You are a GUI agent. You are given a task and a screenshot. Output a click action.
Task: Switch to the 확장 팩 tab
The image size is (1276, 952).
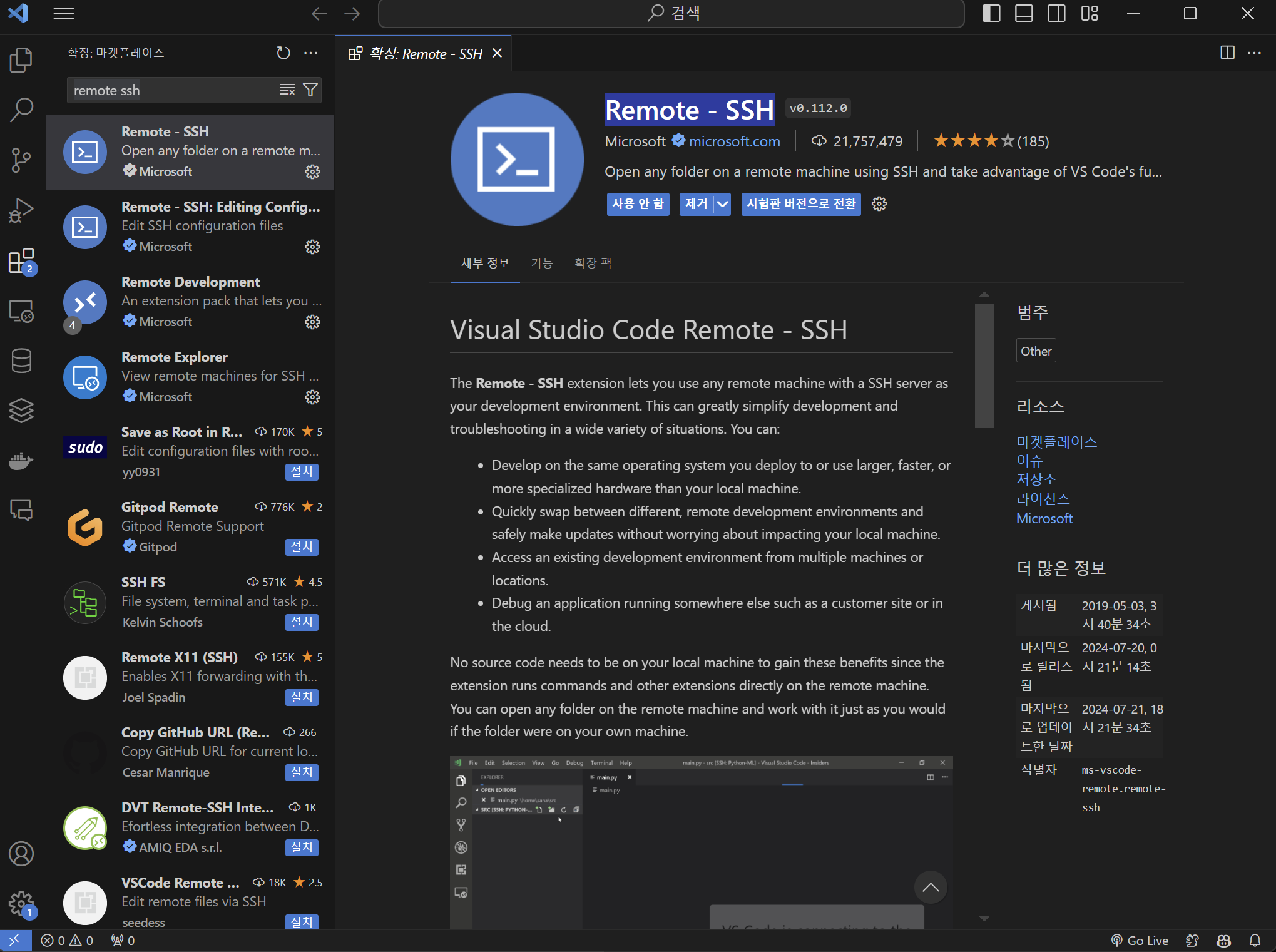tap(593, 264)
